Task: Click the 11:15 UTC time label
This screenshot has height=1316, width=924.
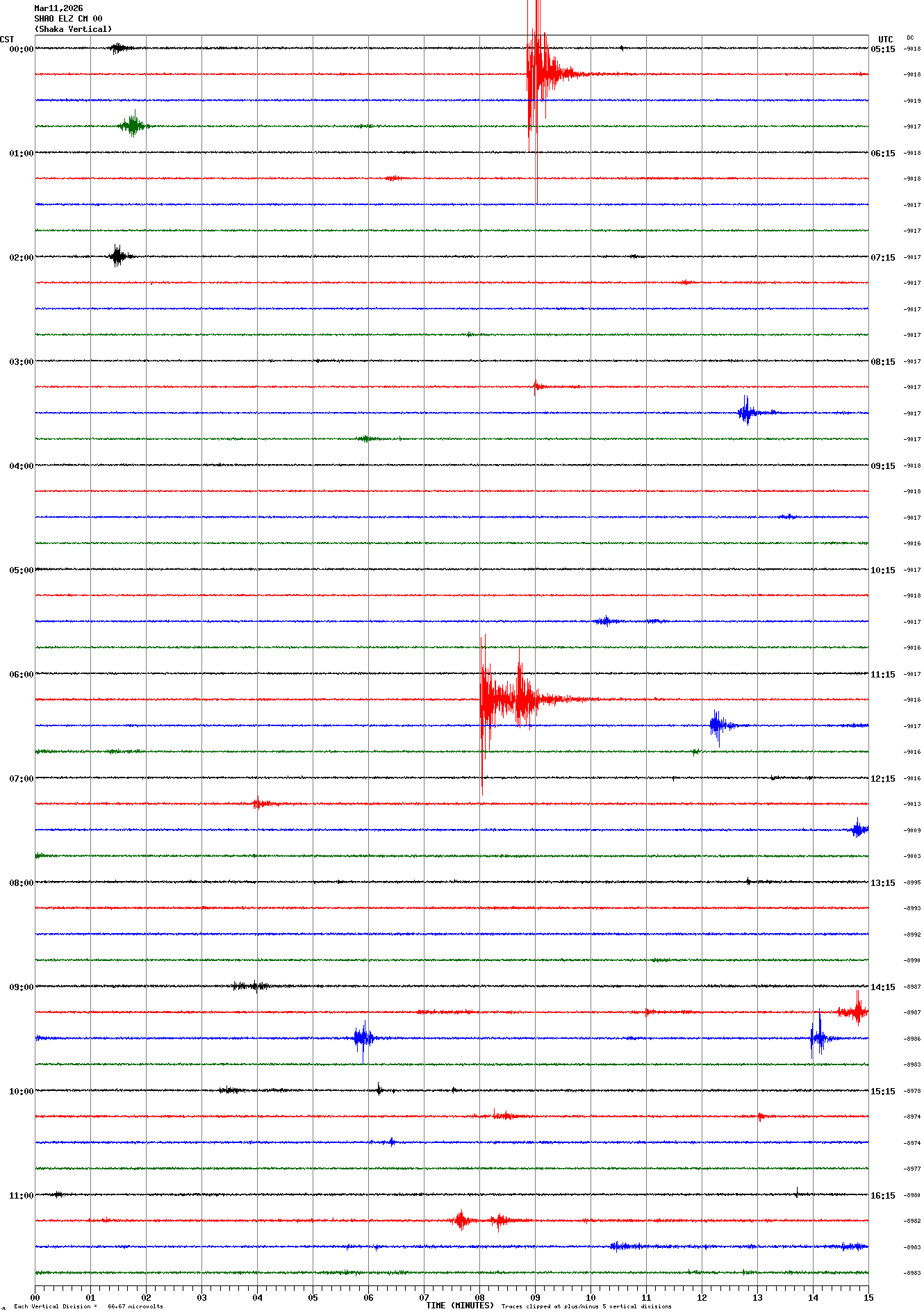Action: point(883,675)
